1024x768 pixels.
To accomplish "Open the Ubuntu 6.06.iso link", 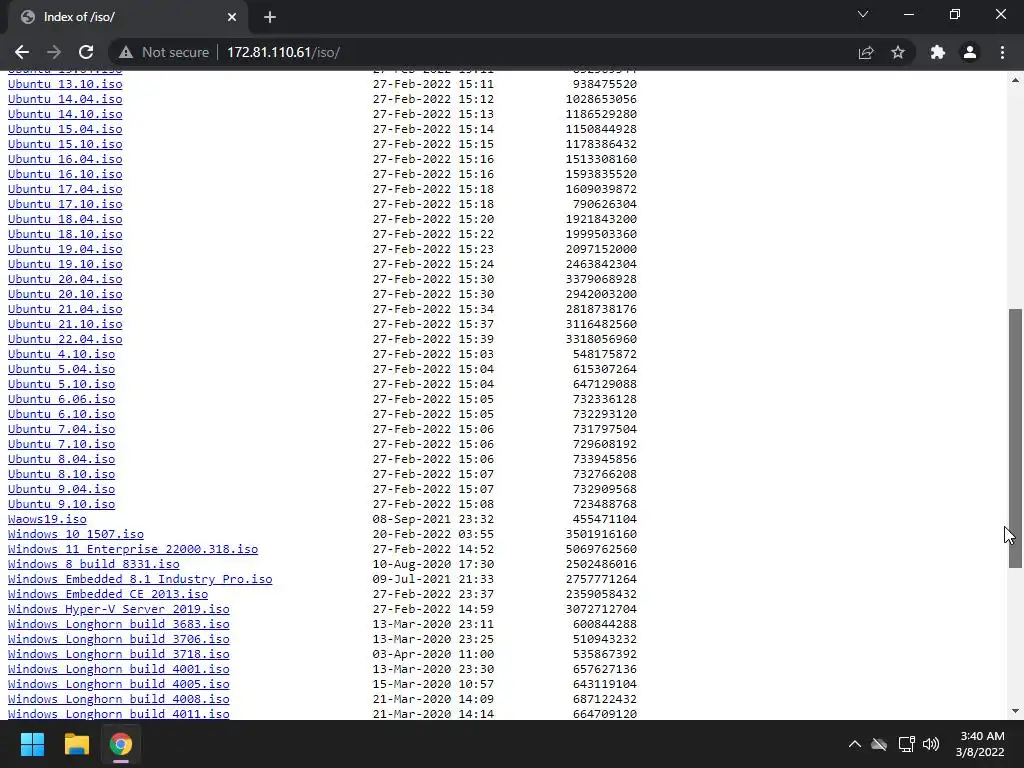I will 61,400.
